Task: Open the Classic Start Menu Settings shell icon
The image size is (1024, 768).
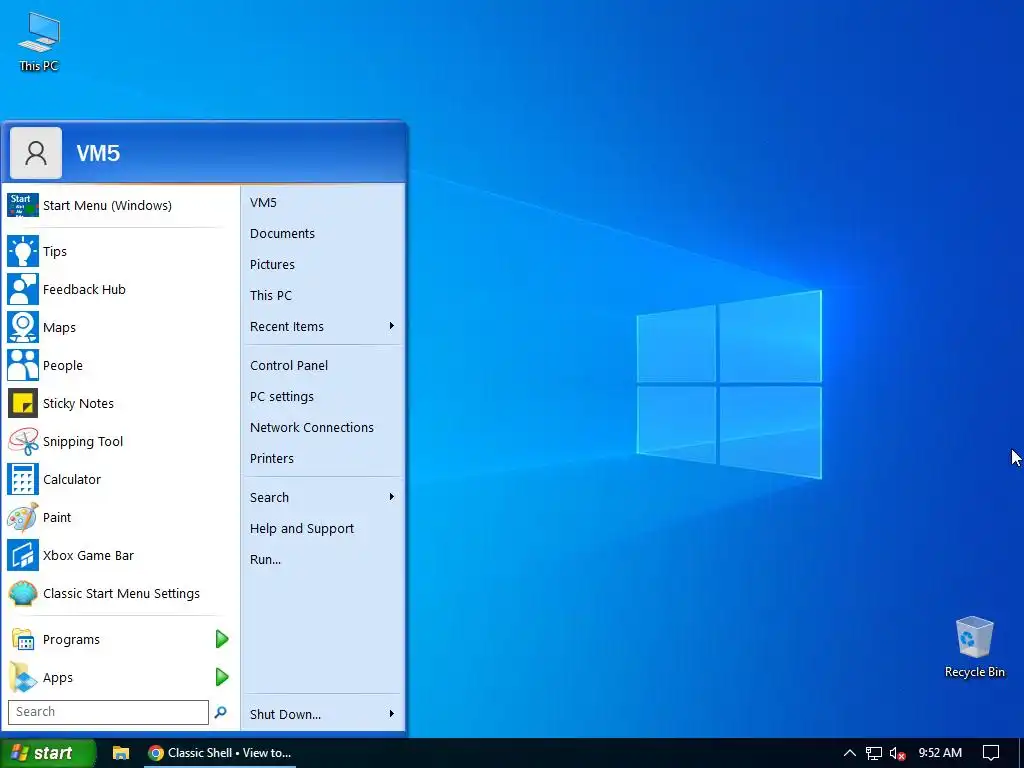Action: (x=23, y=594)
